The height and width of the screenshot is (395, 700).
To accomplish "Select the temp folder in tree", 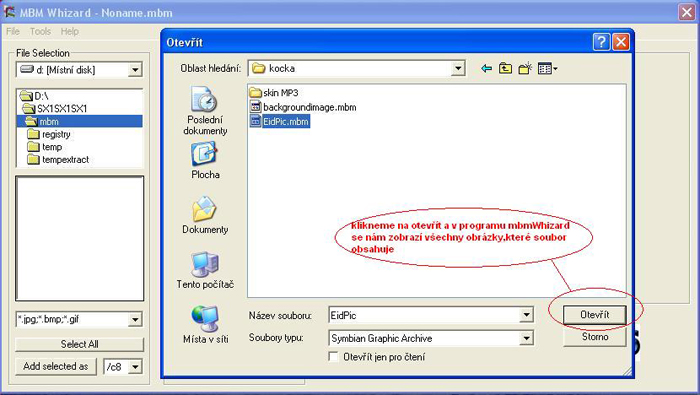I will (45, 147).
